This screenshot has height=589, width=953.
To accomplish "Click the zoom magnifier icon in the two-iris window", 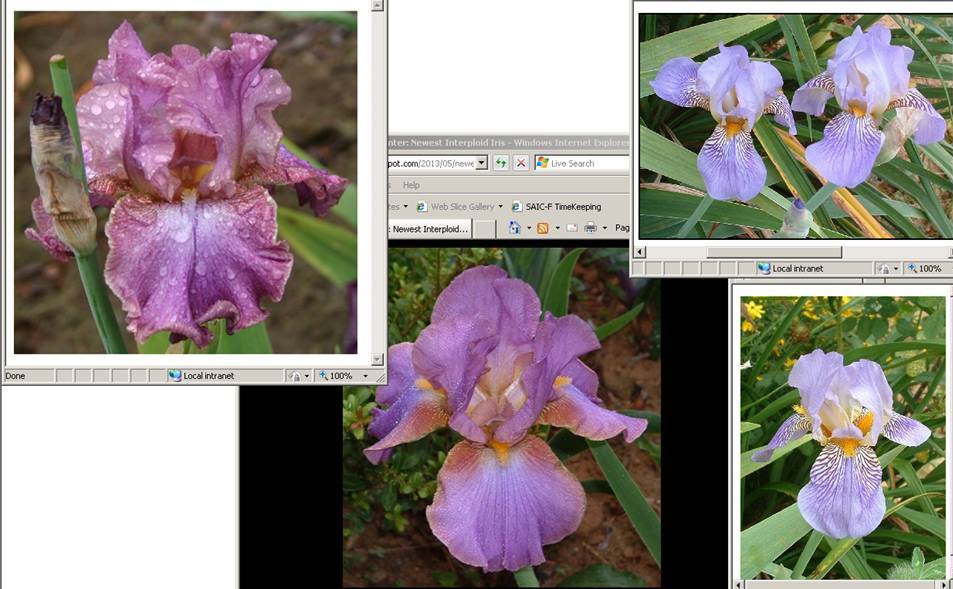I will (x=912, y=268).
